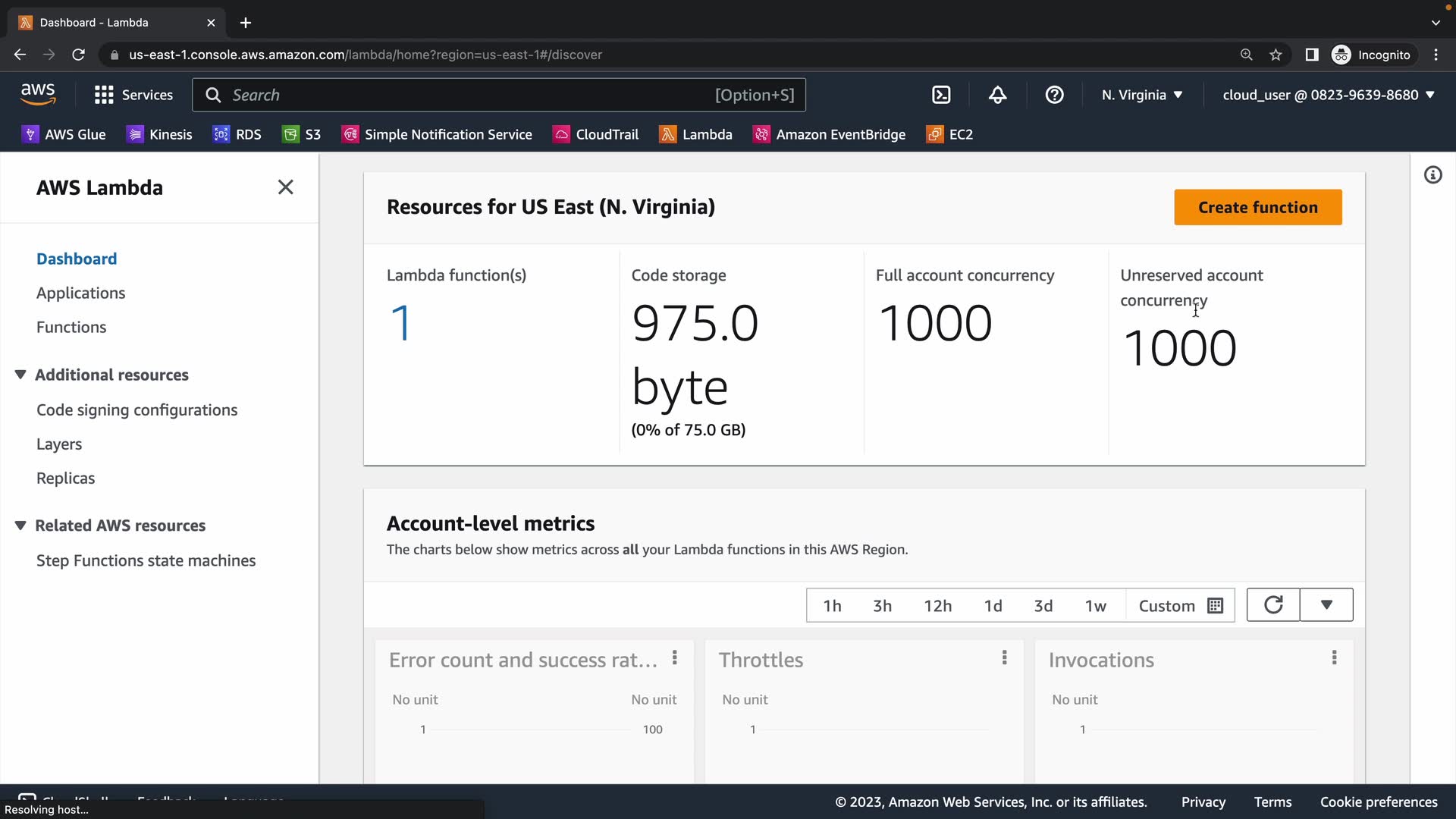Open Invocations chart options menu
The height and width of the screenshot is (819, 1456).
[x=1334, y=657]
